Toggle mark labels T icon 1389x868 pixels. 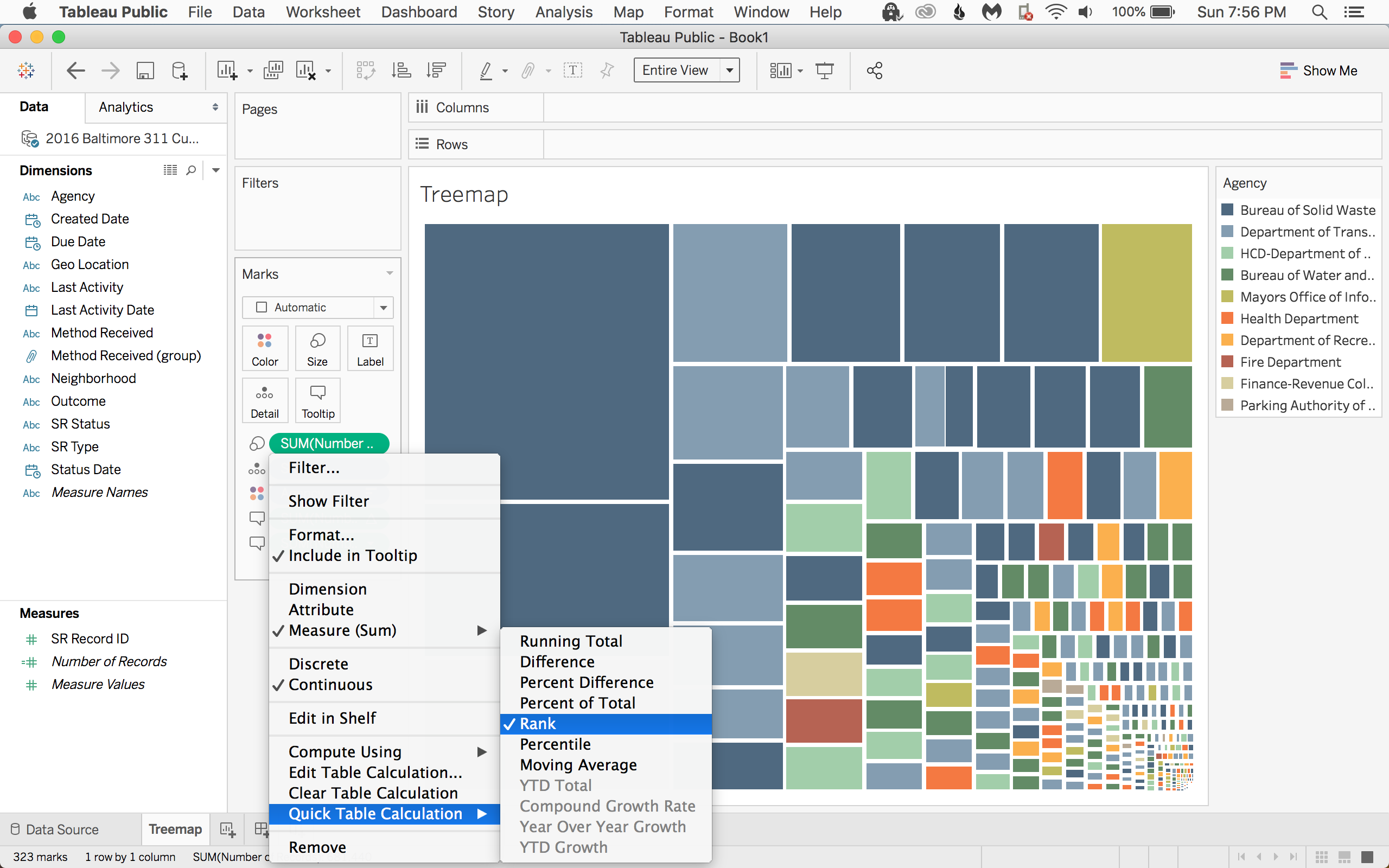click(573, 71)
